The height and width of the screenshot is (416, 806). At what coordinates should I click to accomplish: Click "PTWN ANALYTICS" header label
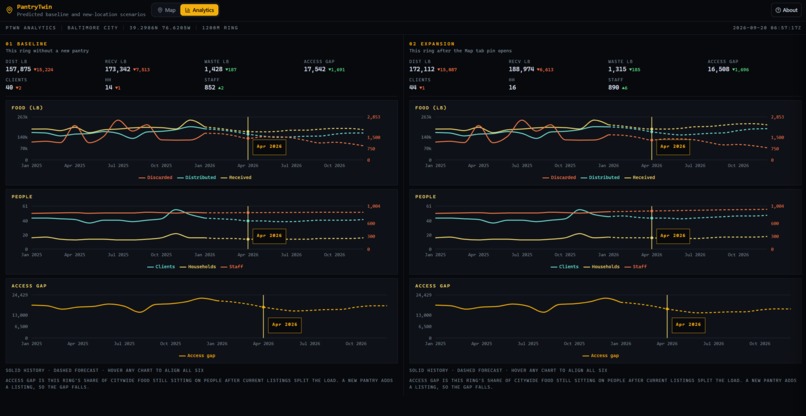30,28
